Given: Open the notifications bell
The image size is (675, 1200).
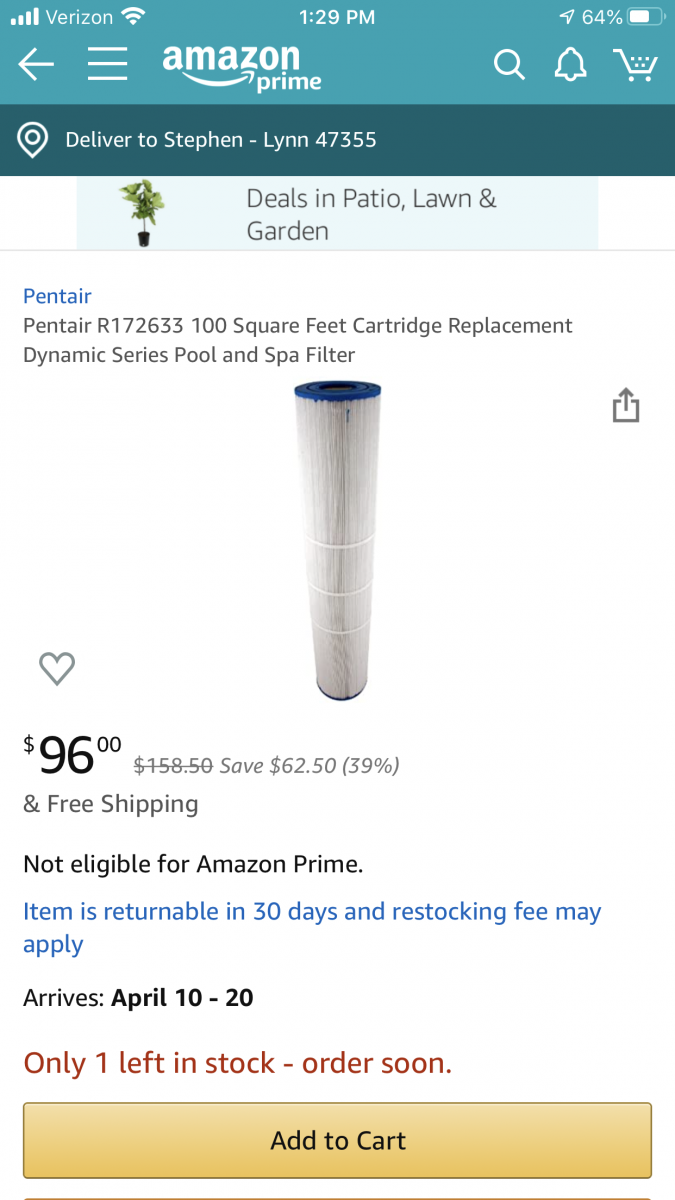Looking at the screenshot, I should point(570,66).
